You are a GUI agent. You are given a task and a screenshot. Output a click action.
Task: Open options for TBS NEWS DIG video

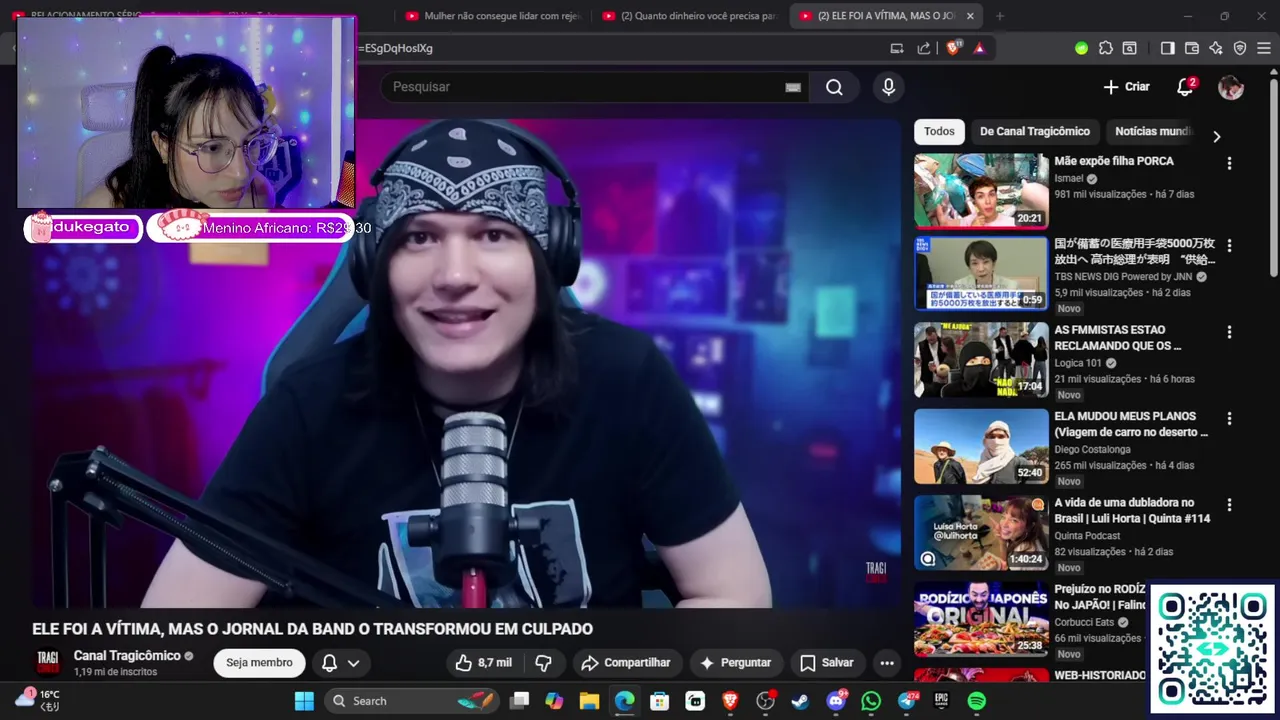1229,245
